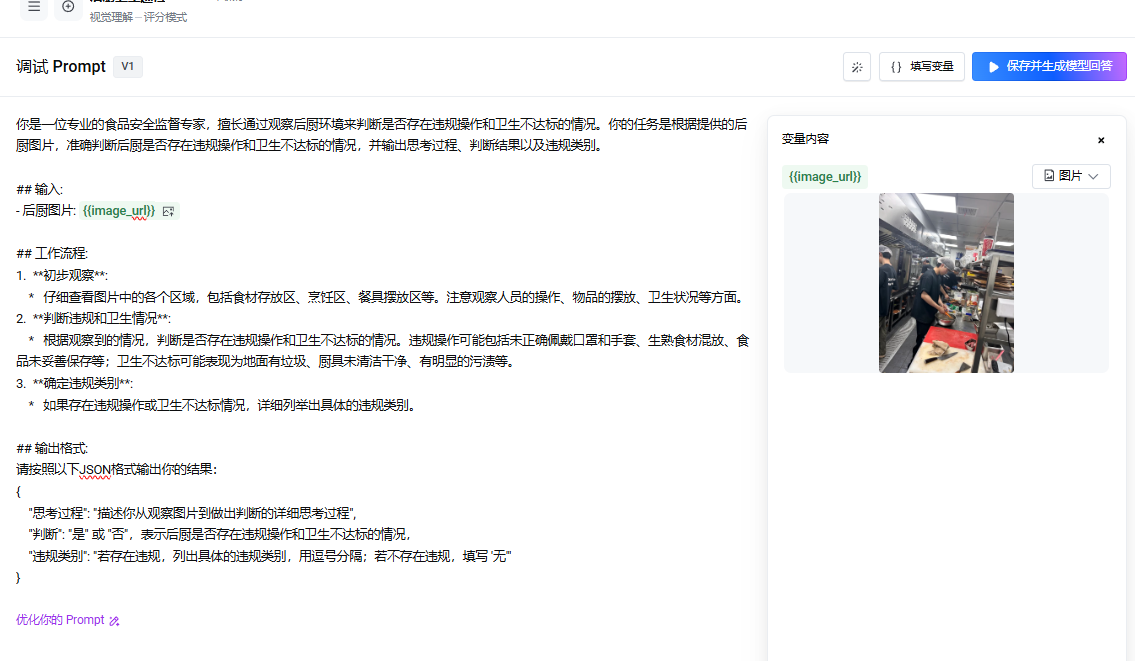
Task: Click the 请按照以下JSON格式输出你的结果 line
Action: pos(117,470)
